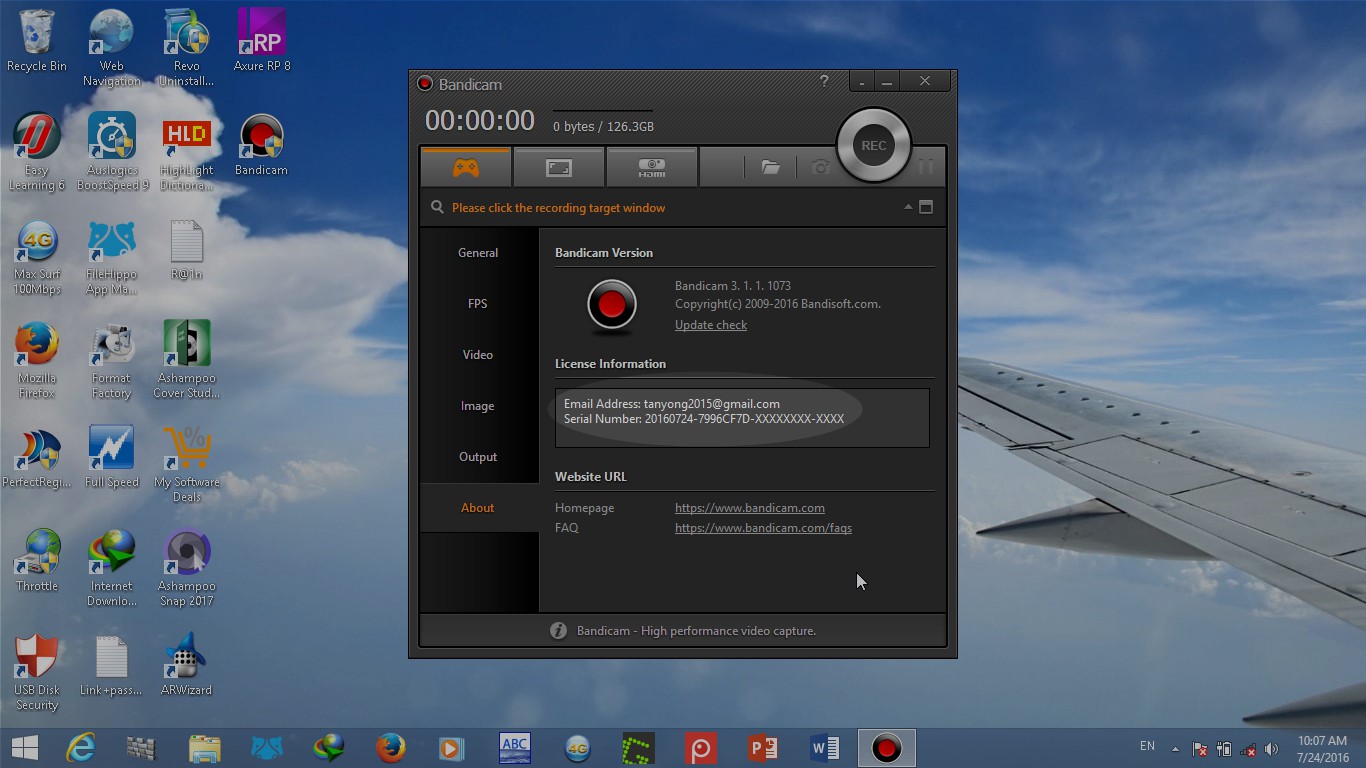Select the FileHippo App Manager desktop icon
The image size is (1366, 768).
111,257
